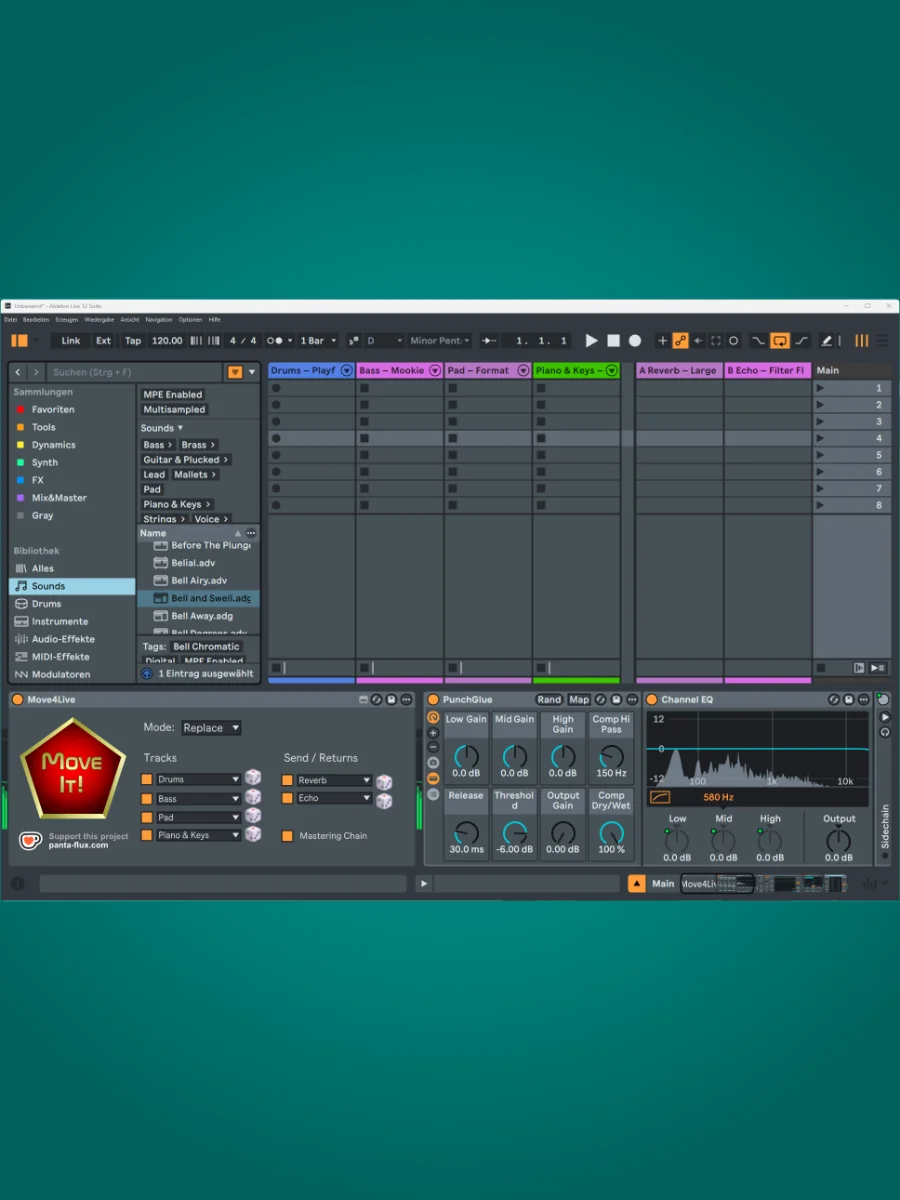Click dice icon next to Pad track

[x=253, y=815]
